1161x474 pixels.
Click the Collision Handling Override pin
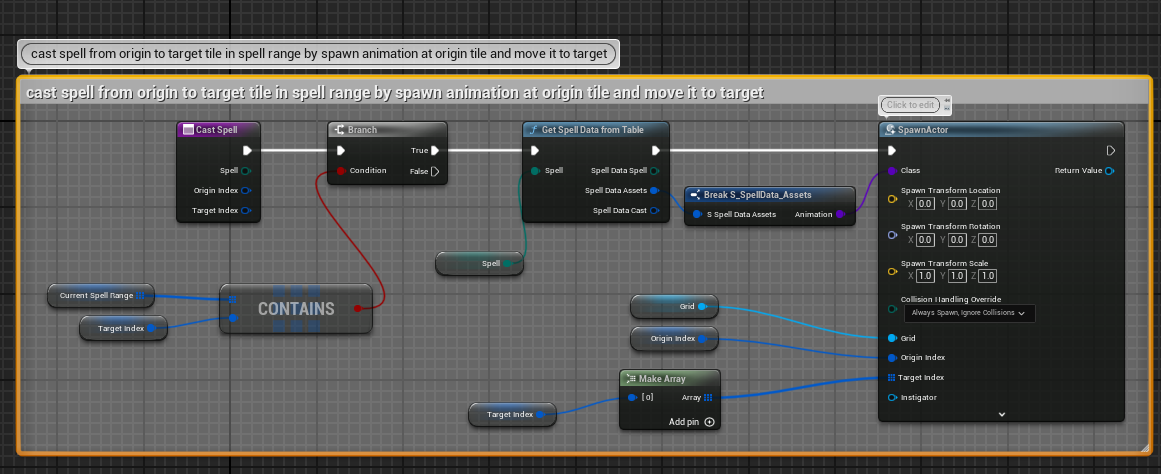[892, 308]
